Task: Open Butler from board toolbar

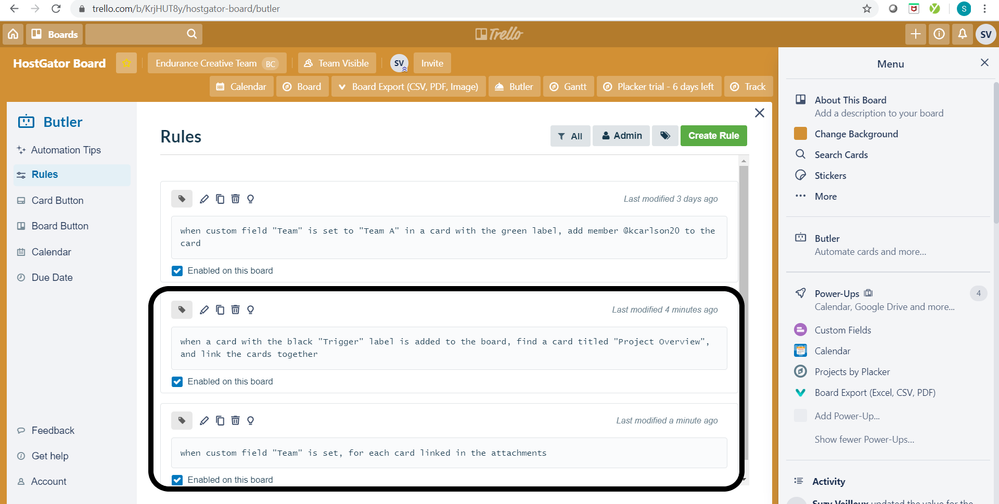Action: click(515, 87)
